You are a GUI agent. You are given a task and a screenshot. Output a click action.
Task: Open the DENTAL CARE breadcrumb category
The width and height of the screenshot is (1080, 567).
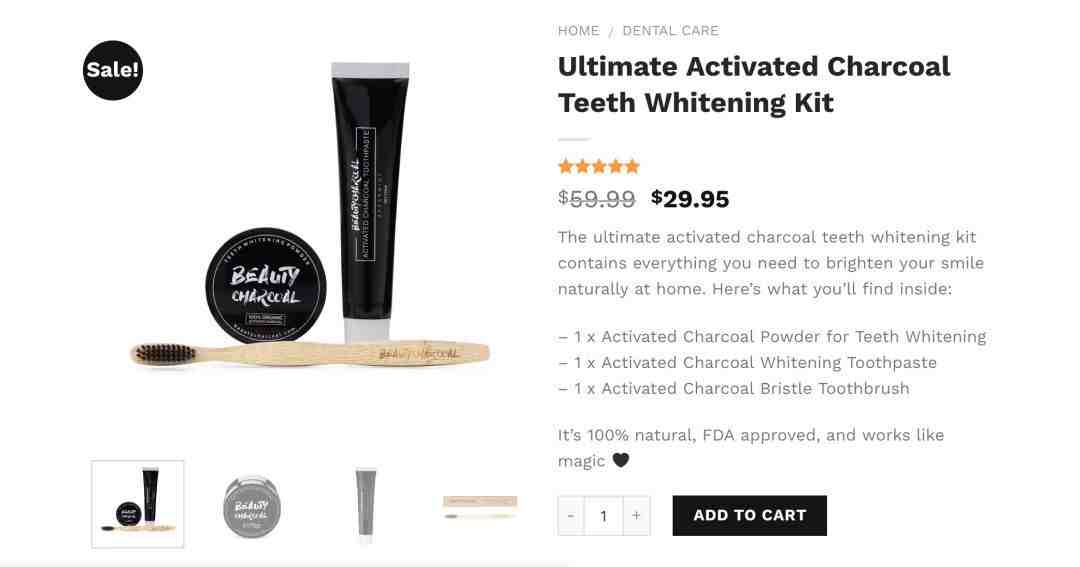click(x=670, y=31)
